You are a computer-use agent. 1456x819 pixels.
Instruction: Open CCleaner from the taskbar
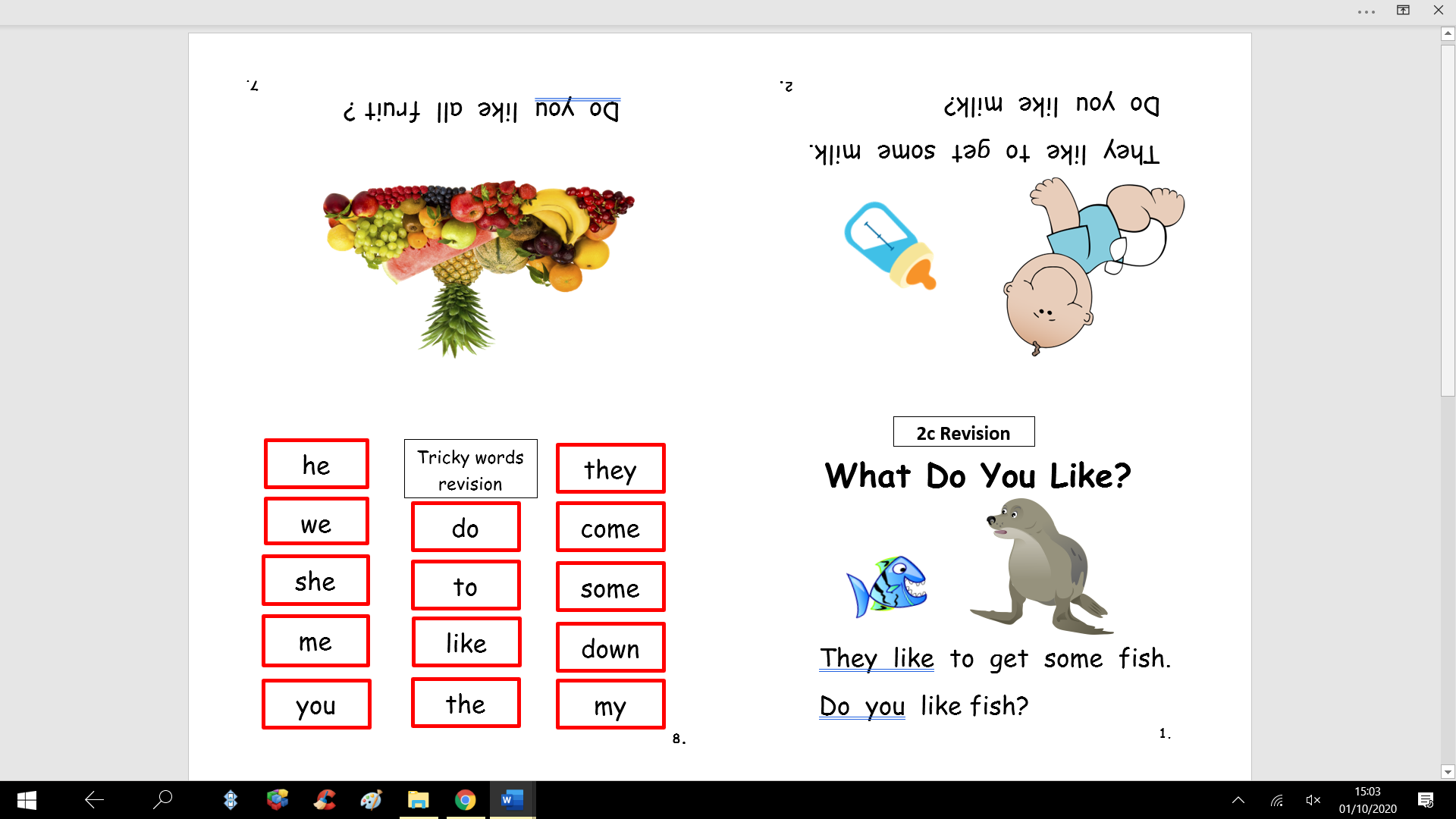(325, 800)
